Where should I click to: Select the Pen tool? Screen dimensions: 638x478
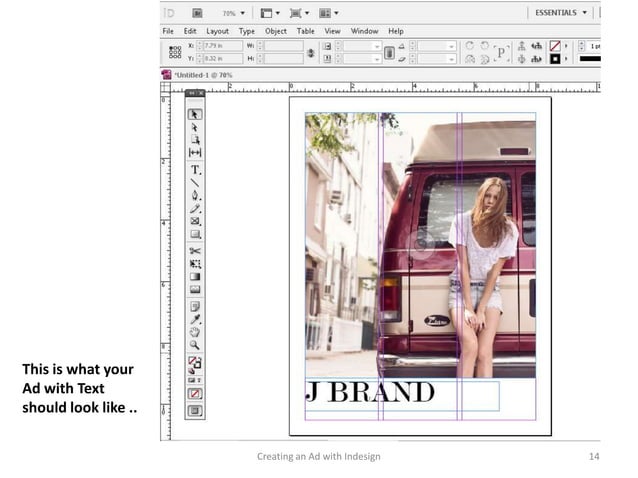pyautogui.click(x=195, y=196)
